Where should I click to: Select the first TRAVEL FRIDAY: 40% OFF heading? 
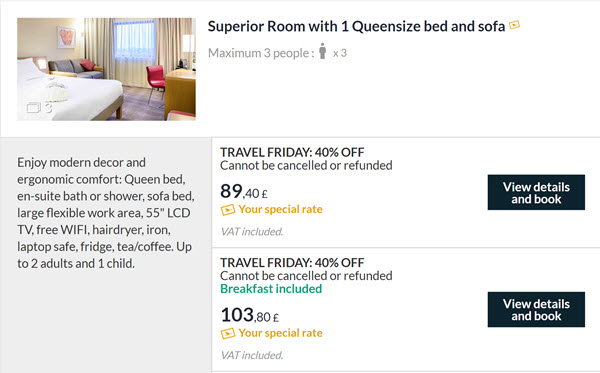click(292, 152)
